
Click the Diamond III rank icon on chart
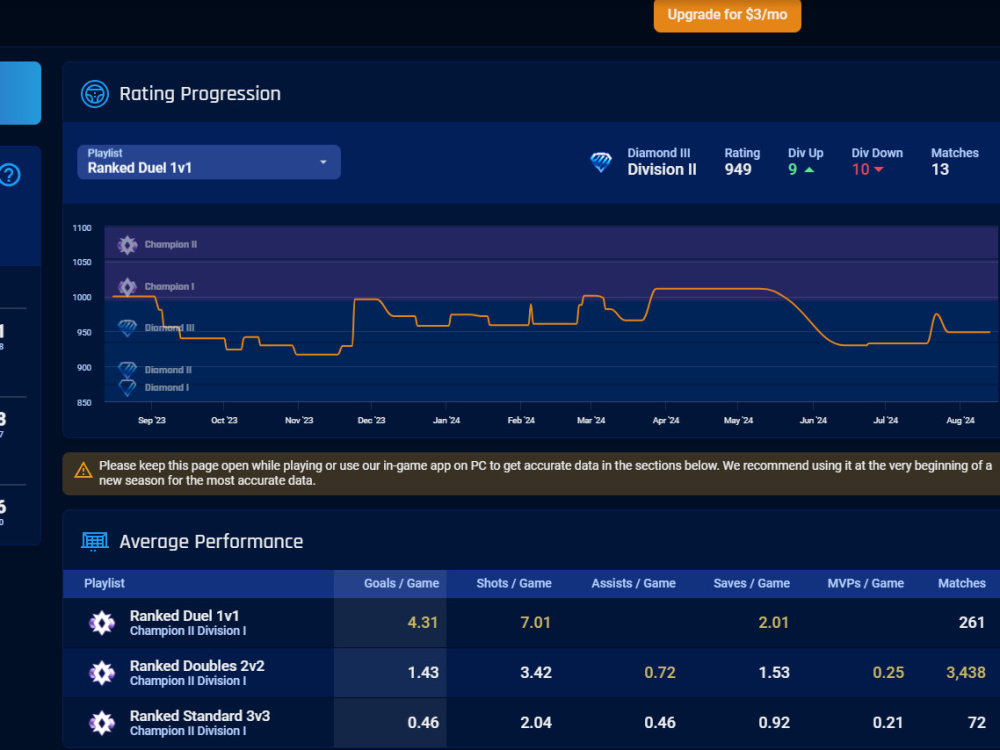(128, 328)
